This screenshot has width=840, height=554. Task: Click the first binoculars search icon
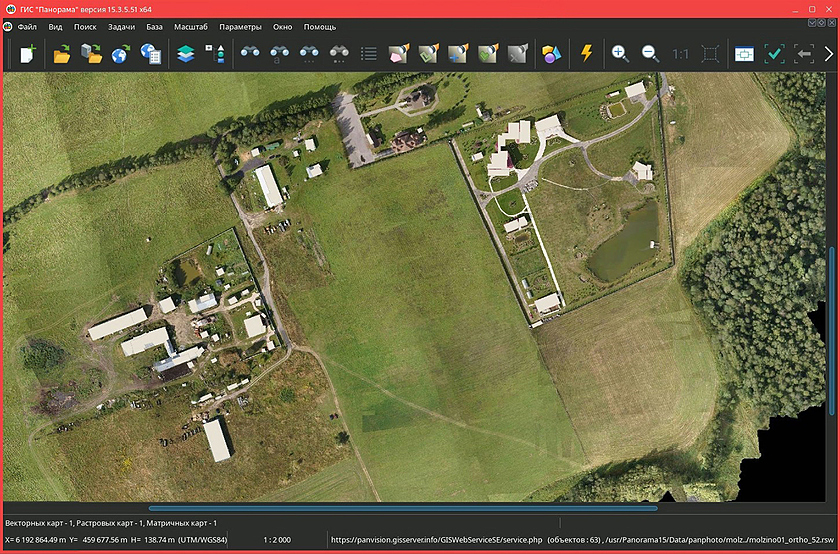point(249,54)
